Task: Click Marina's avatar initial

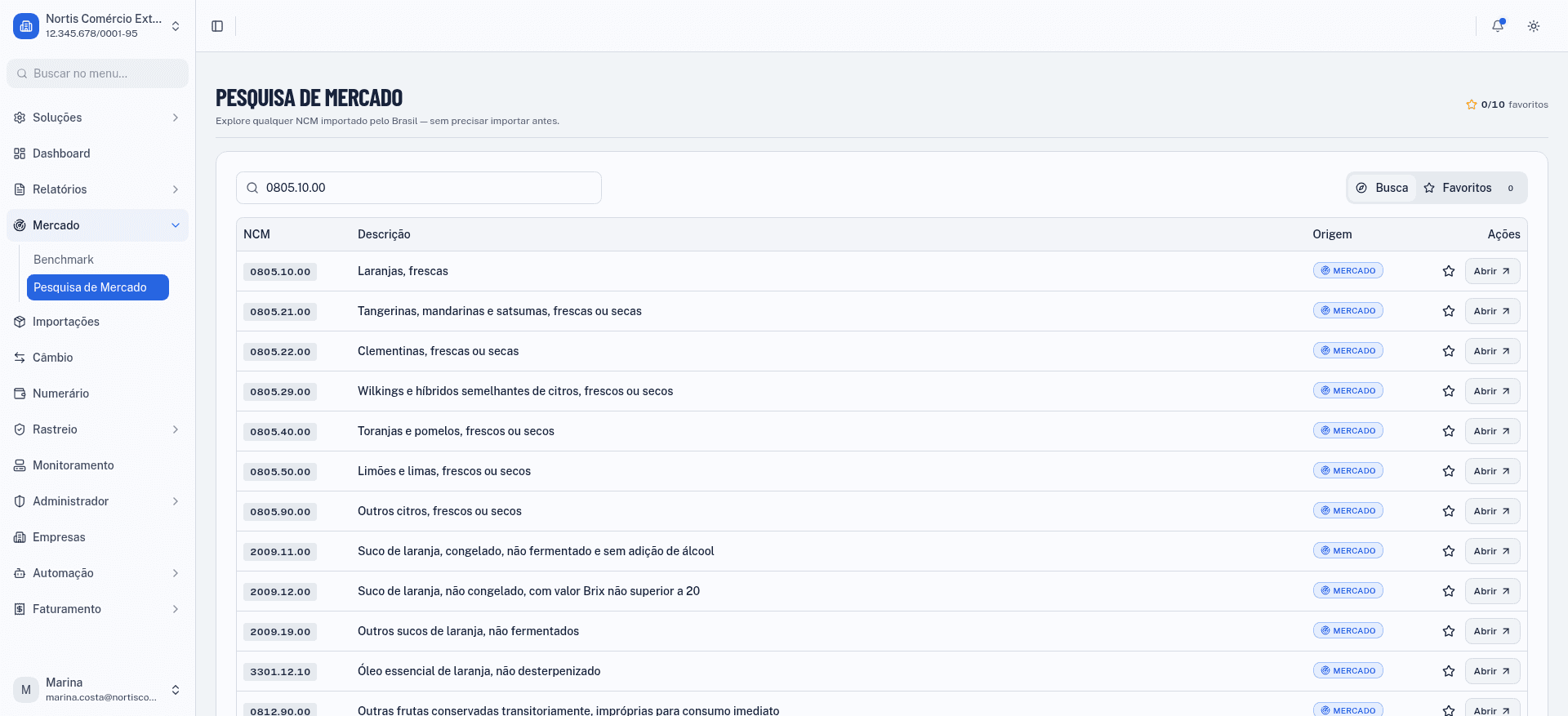Action: pyautogui.click(x=26, y=690)
